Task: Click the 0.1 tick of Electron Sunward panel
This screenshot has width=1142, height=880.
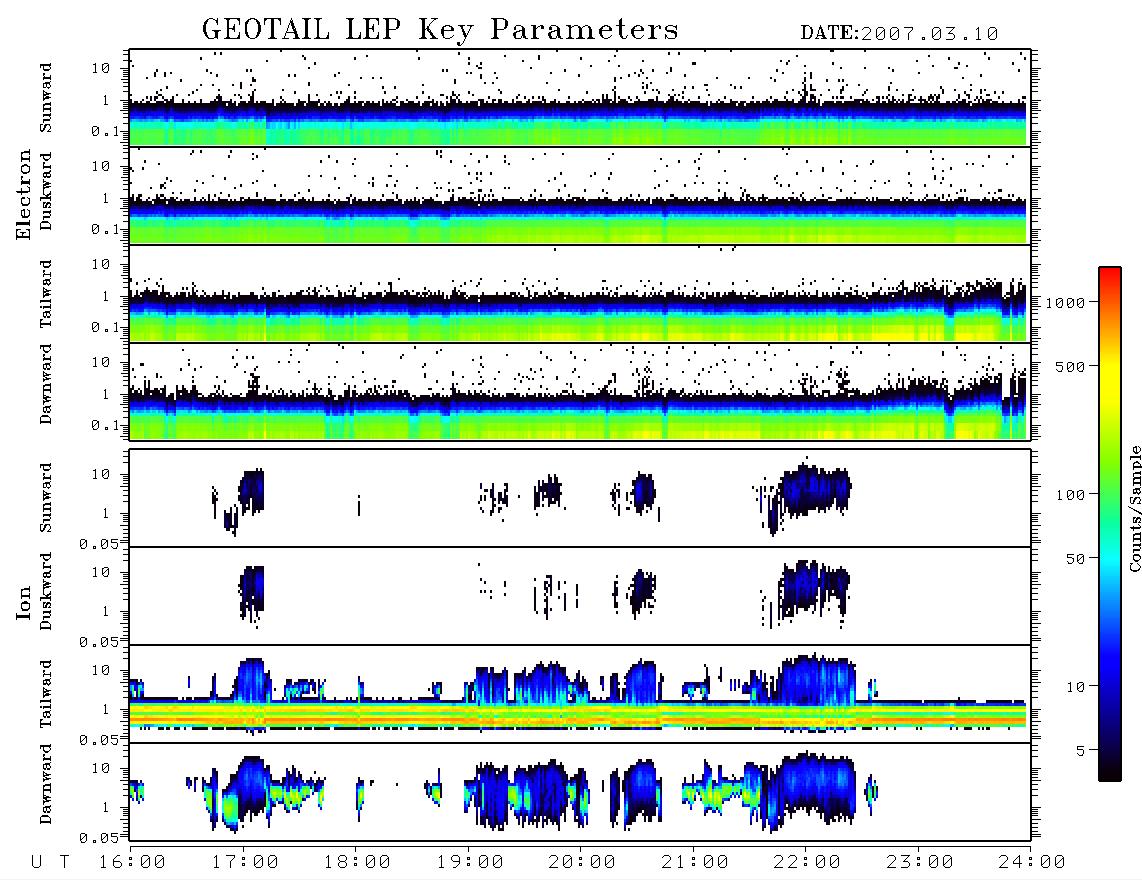Action: 105,132
